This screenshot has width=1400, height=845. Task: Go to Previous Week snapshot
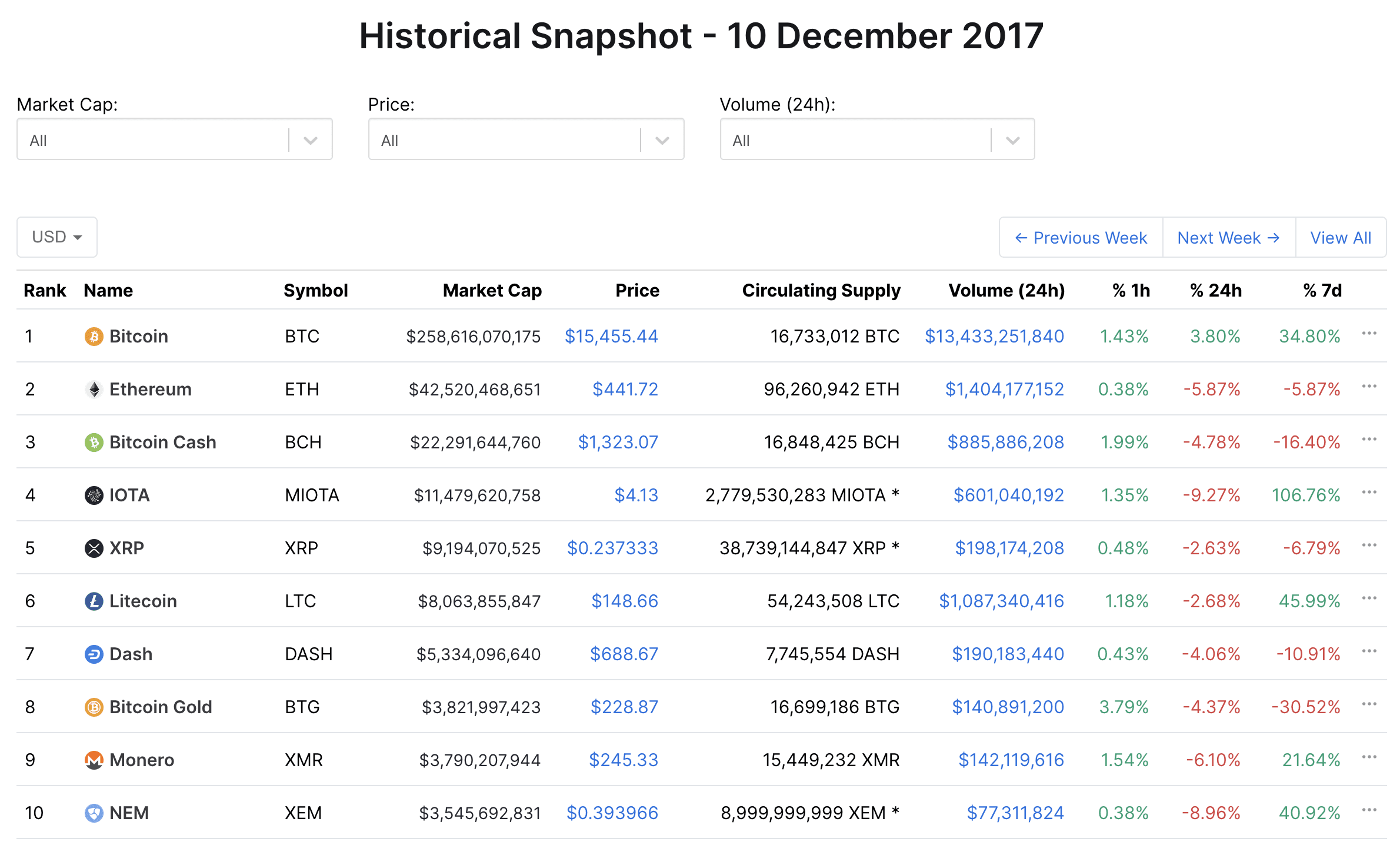tap(1081, 238)
